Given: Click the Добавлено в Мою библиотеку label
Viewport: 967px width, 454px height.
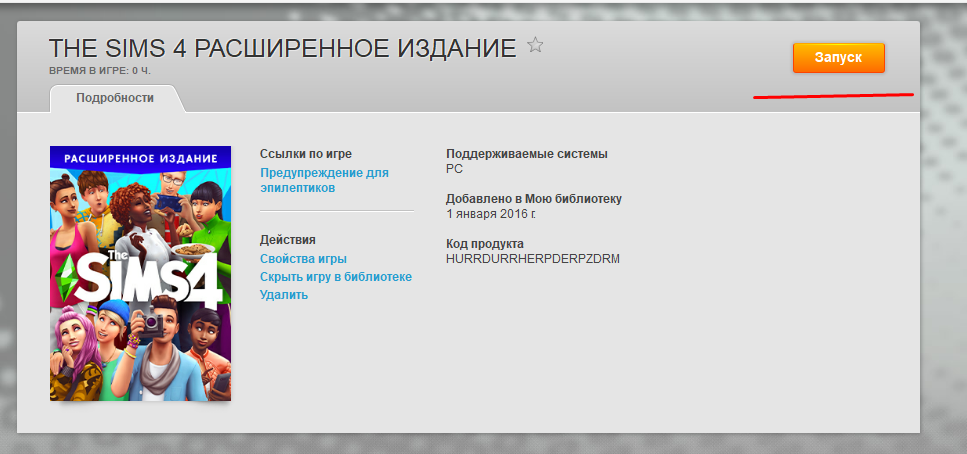Looking at the screenshot, I should point(534,199).
